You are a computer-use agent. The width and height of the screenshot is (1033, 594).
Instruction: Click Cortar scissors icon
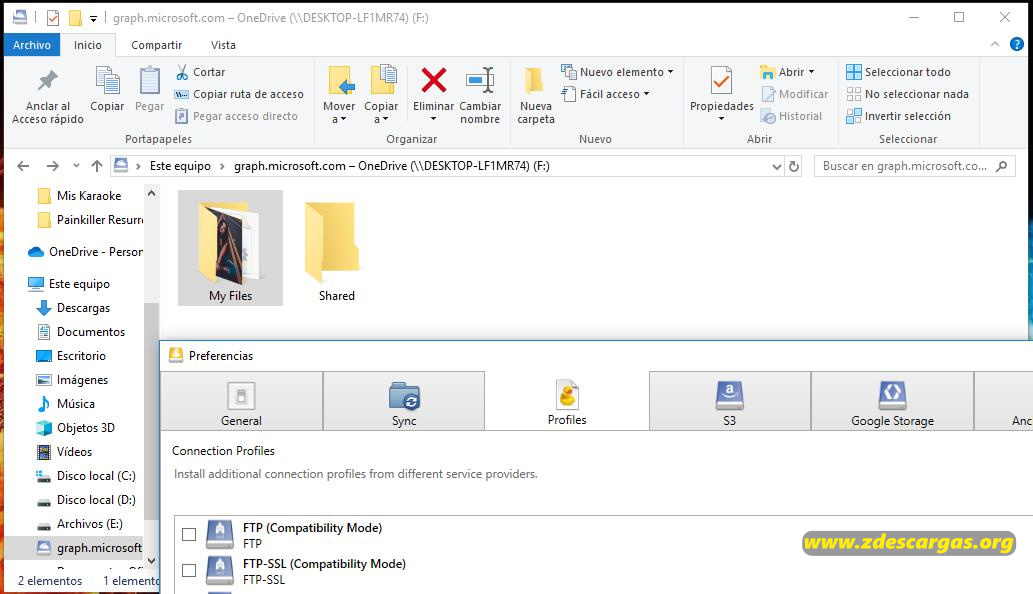(182, 72)
